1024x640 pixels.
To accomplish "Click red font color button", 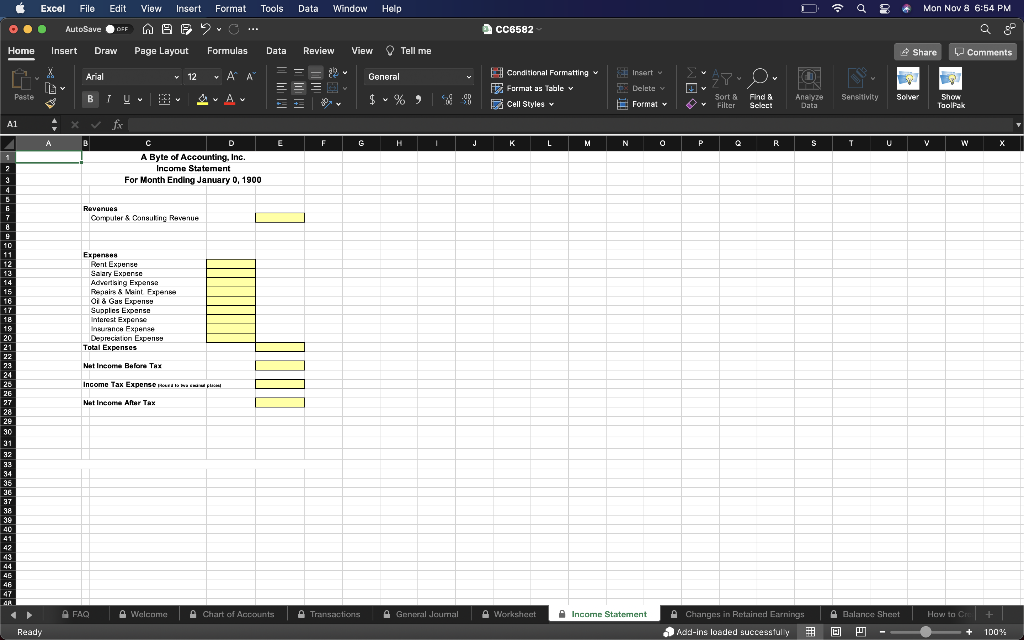I will (x=229, y=99).
